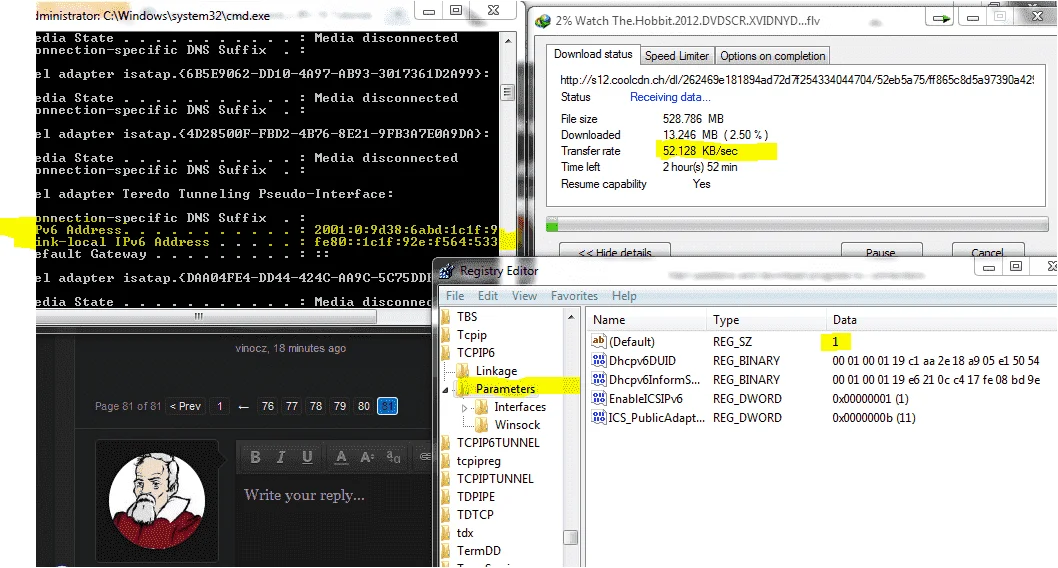Click the EnableICSIPv6 DWORD value icon
This screenshot has width=1058, height=568.
coord(598,398)
